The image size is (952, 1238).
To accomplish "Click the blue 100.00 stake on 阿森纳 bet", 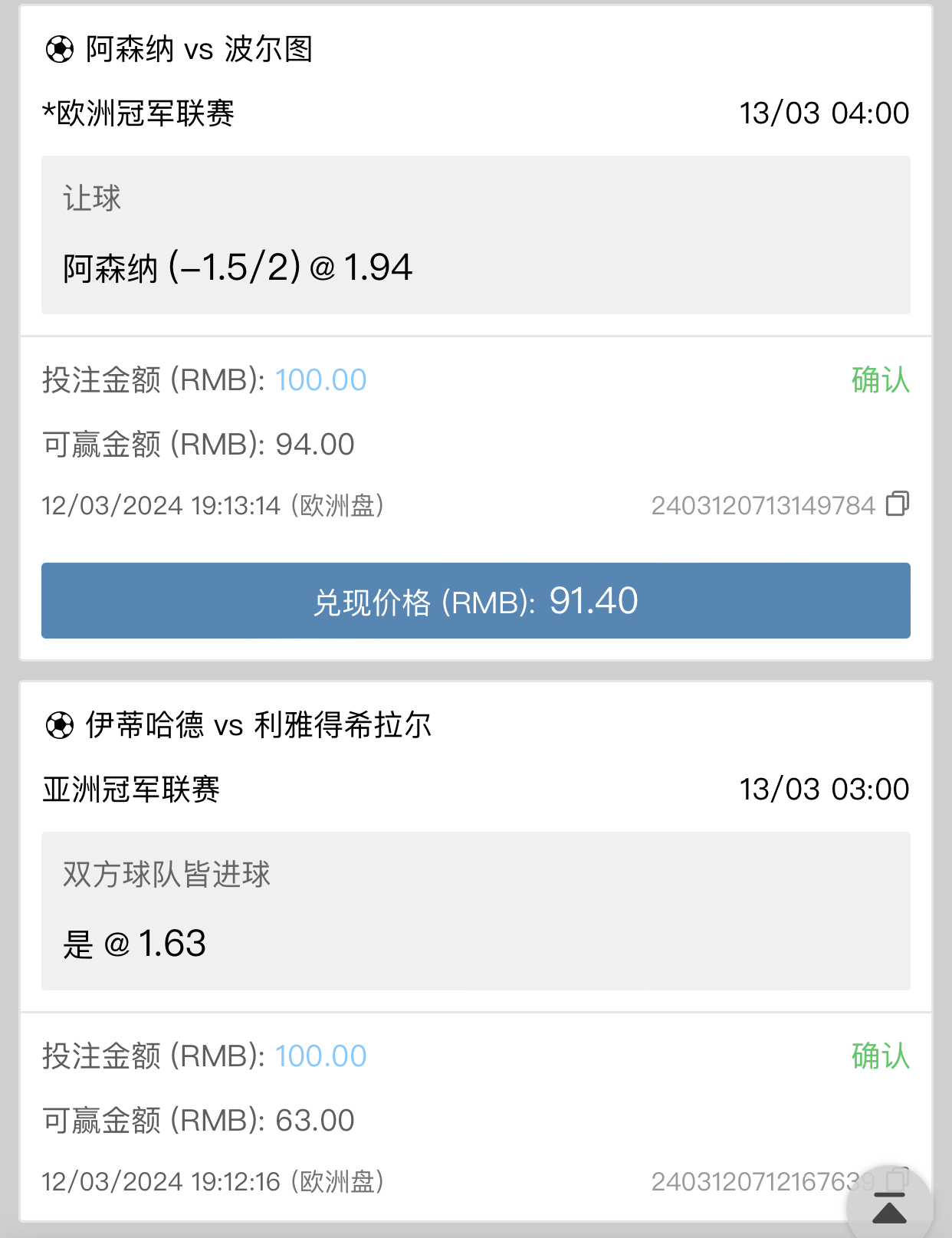I will pyautogui.click(x=320, y=380).
